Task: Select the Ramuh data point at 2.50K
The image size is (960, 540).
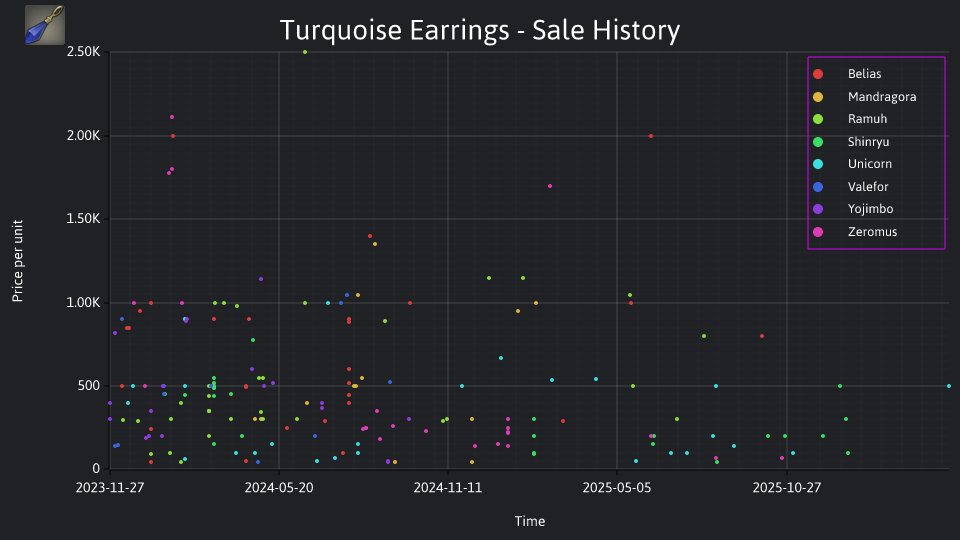Action: click(305, 52)
